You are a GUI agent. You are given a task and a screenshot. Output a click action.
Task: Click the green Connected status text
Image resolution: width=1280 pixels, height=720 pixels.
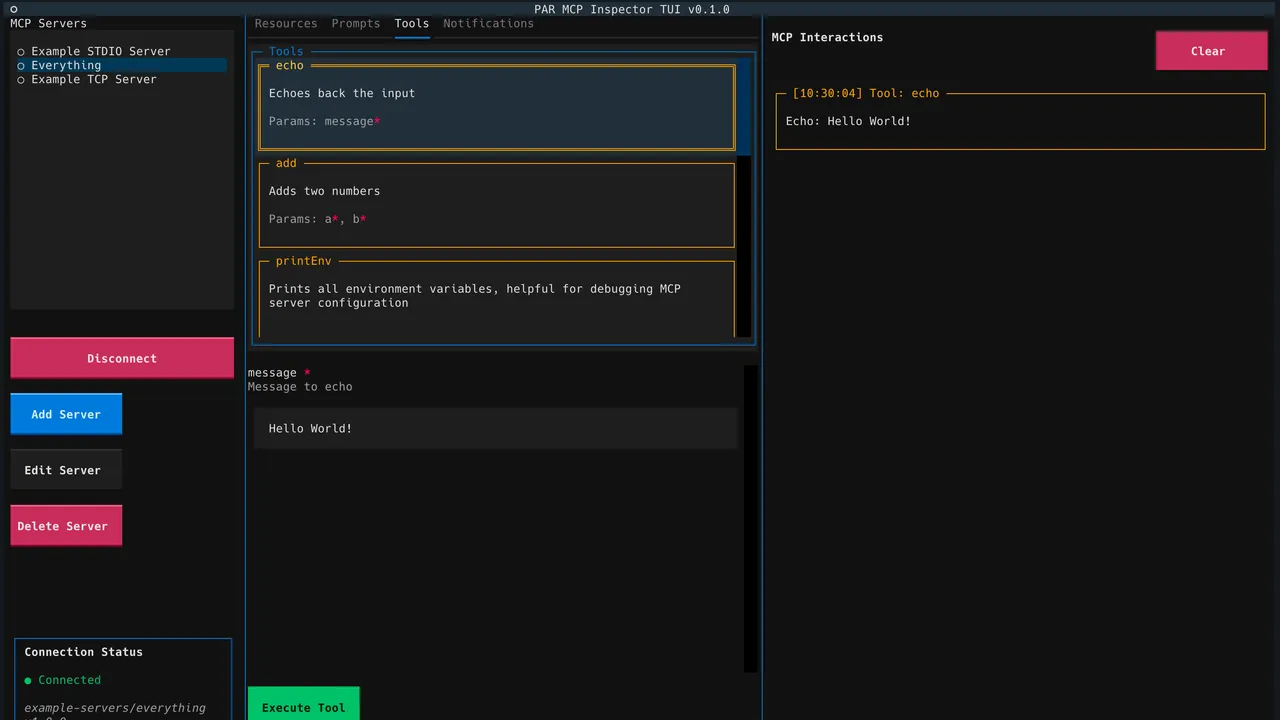pos(69,680)
